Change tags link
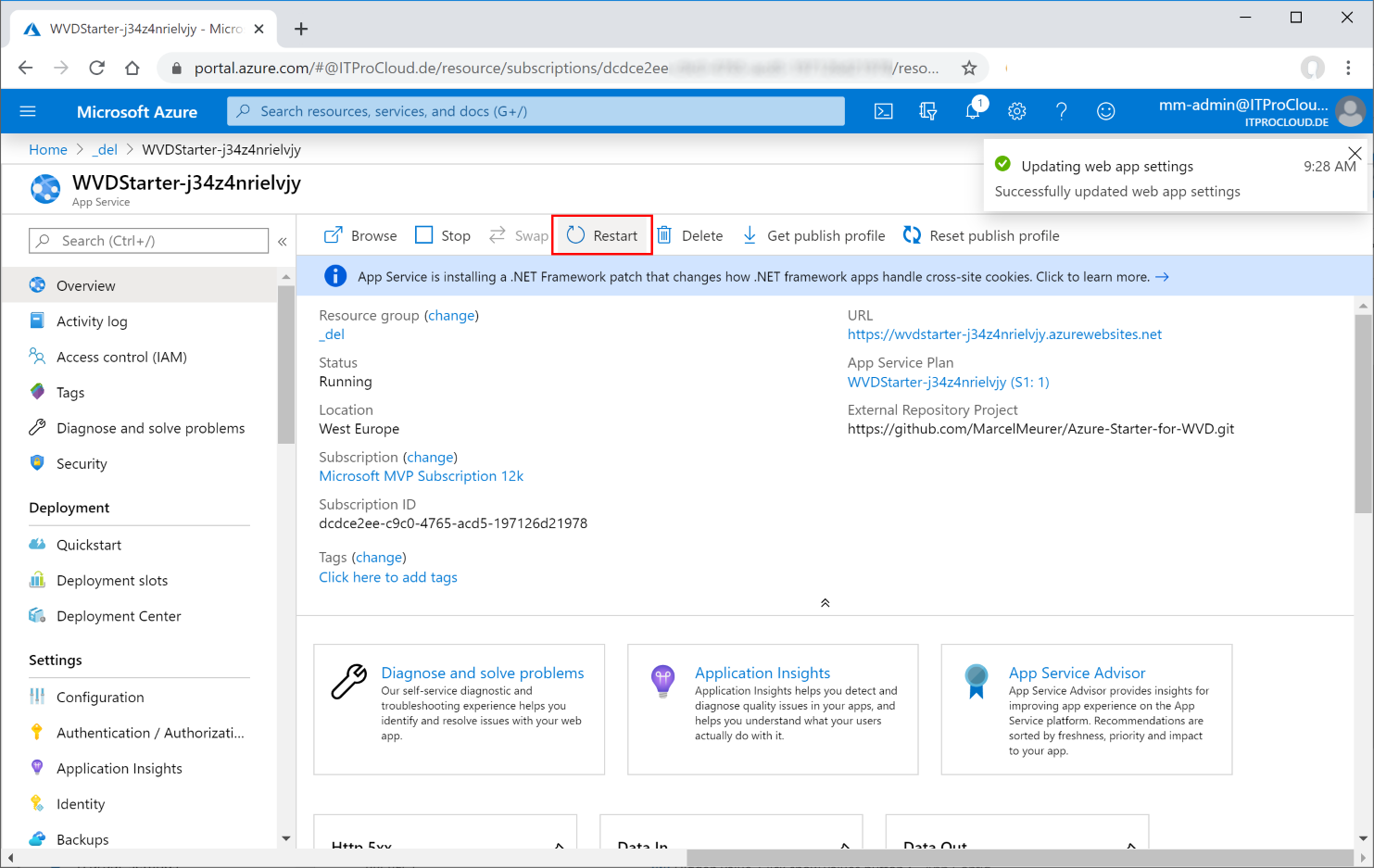The height and width of the screenshot is (868, 1374). click(379, 557)
